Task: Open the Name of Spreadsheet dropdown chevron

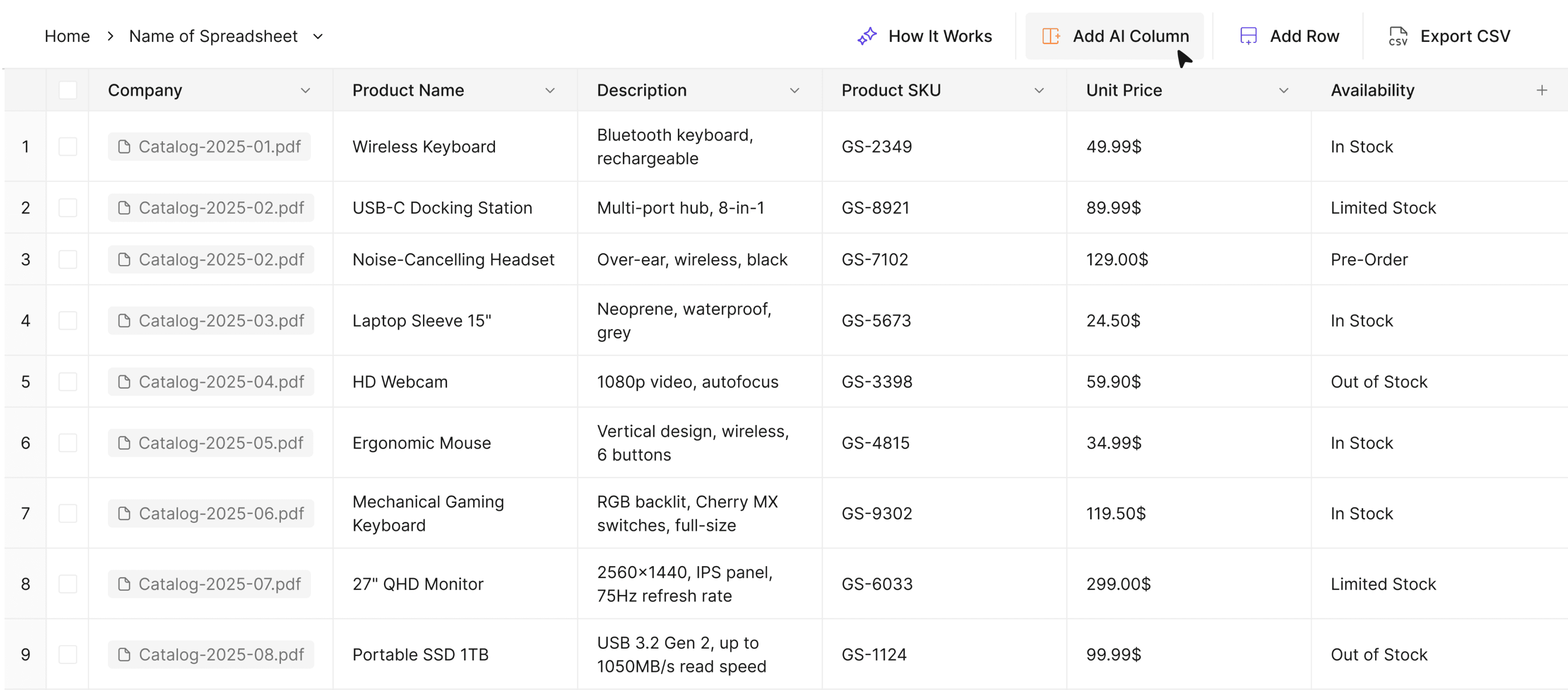Action: (318, 36)
